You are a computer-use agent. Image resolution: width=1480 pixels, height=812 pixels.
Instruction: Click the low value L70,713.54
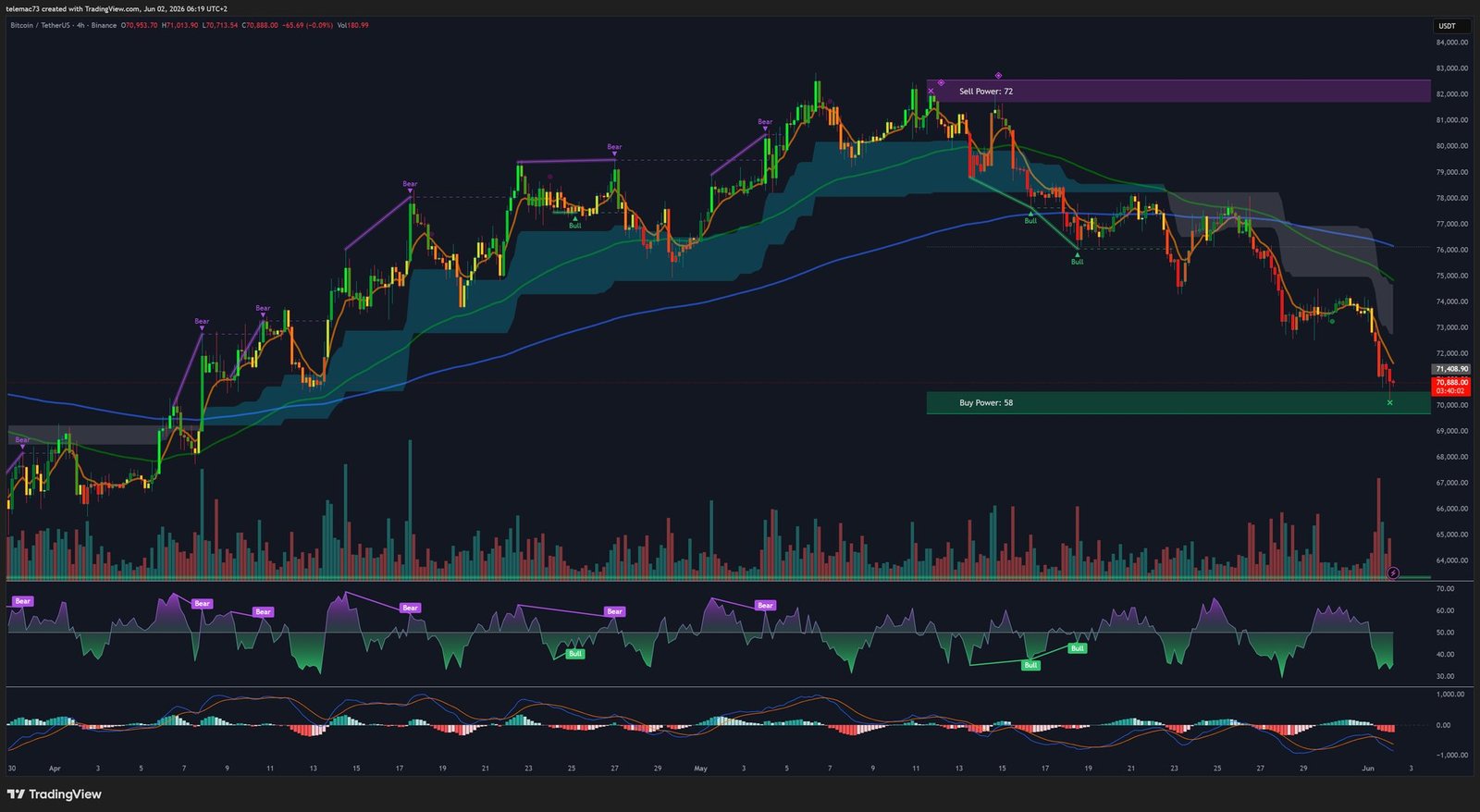point(220,25)
